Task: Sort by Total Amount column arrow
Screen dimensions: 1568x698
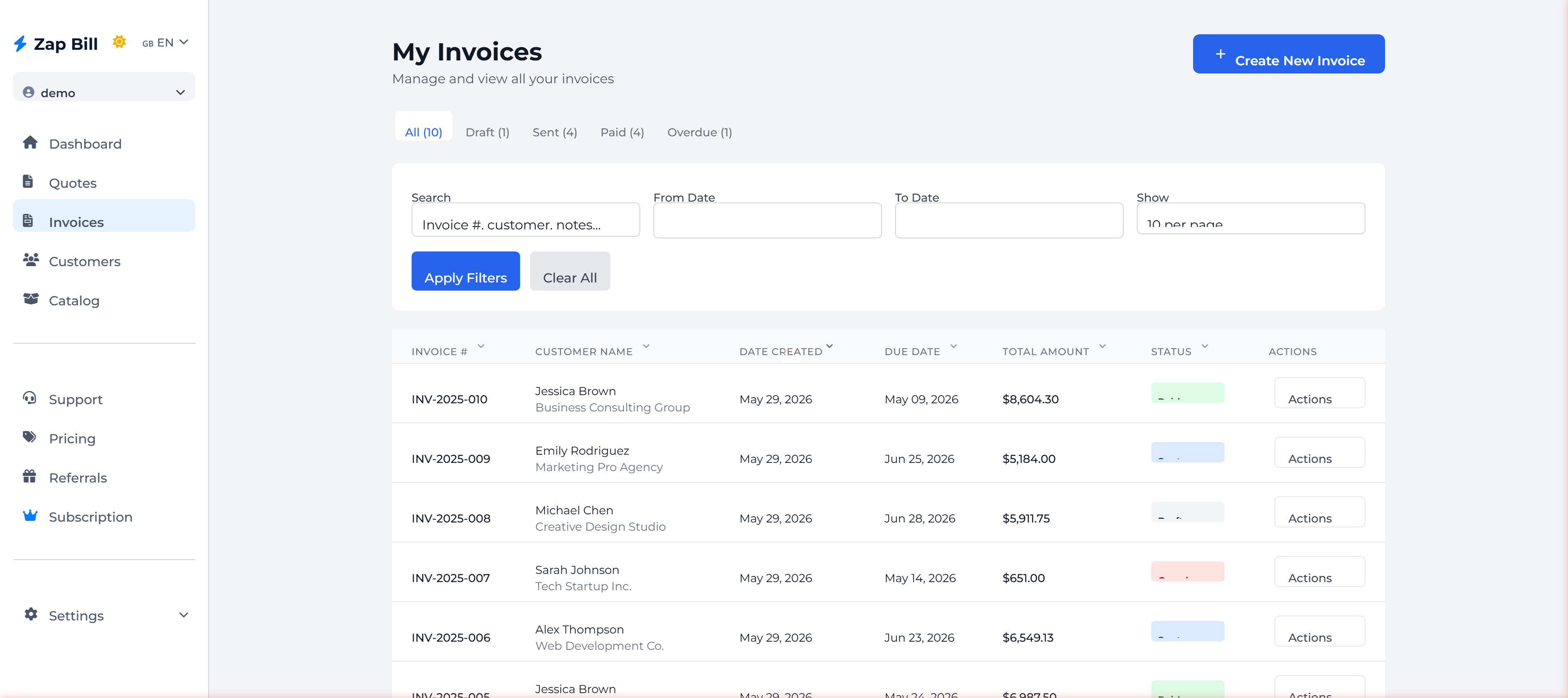Action: (x=1102, y=346)
